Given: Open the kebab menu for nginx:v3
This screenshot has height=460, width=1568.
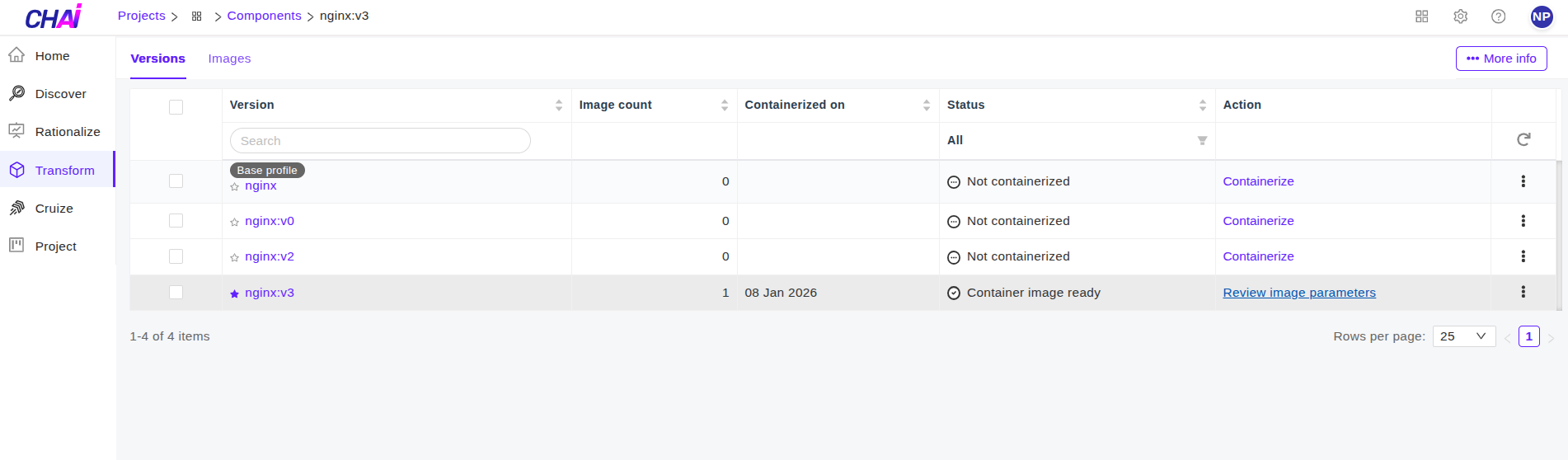Looking at the screenshot, I should [x=1523, y=292].
